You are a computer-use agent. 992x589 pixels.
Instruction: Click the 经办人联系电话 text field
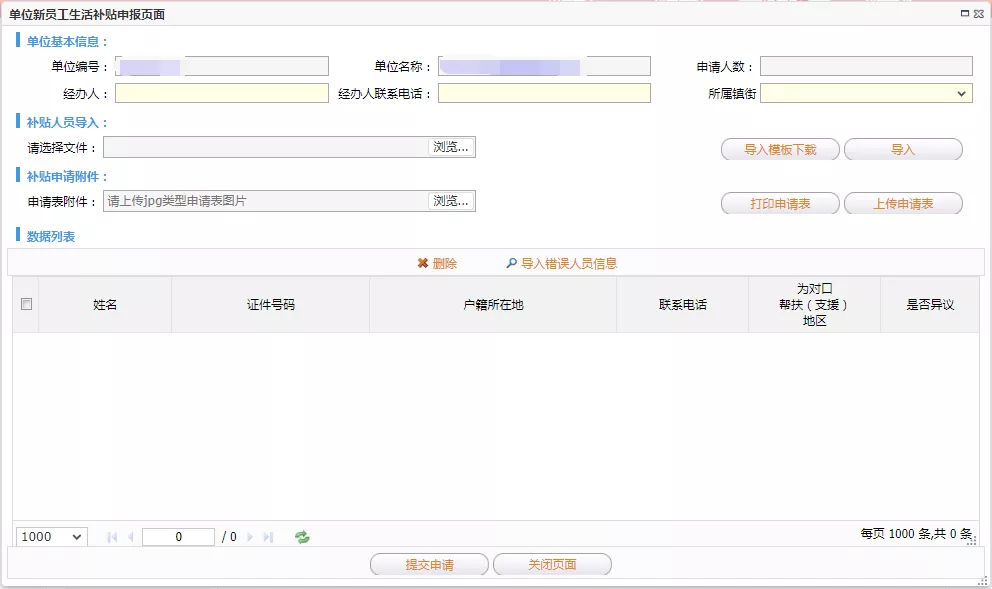click(544, 93)
